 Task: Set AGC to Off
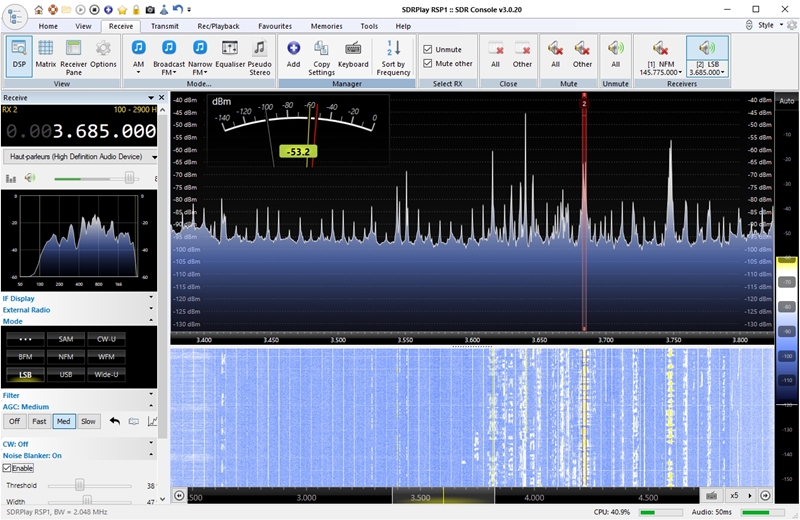(15, 421)
